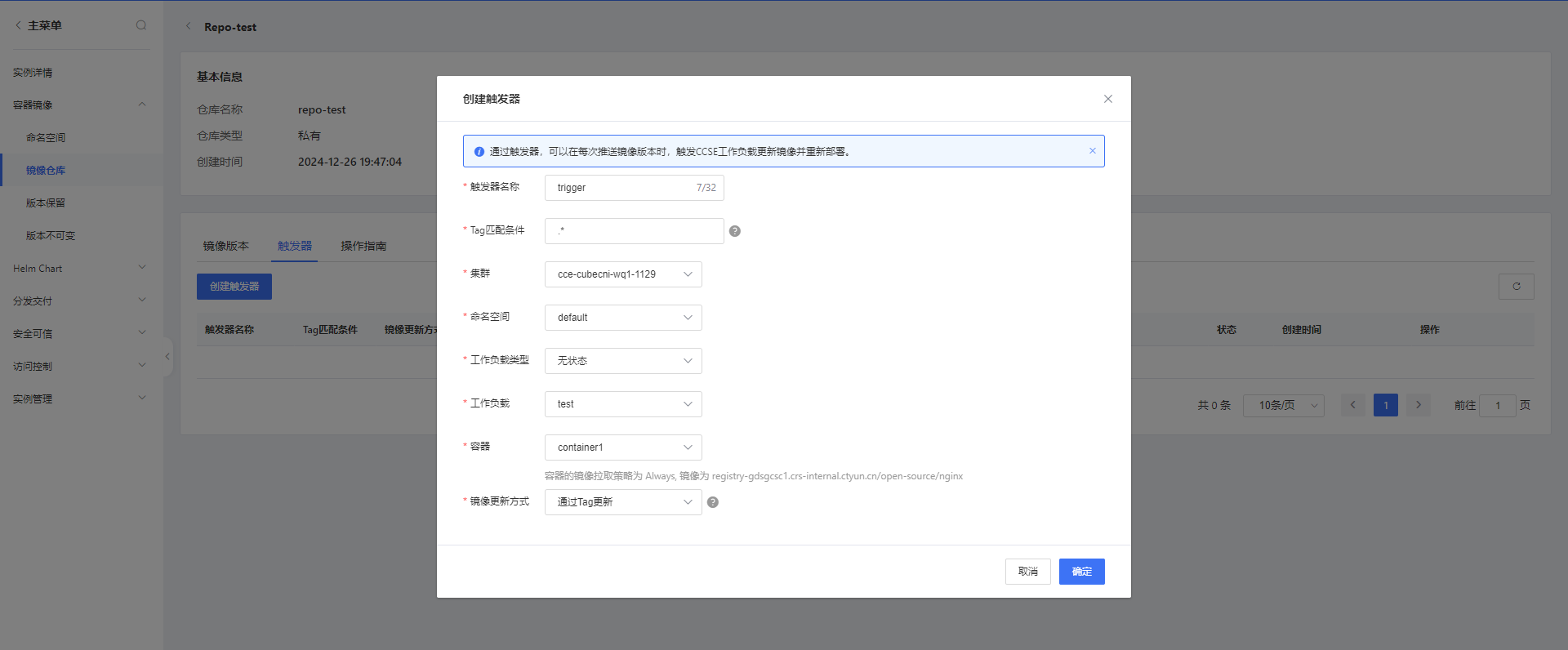Open the 工作负载 dropdown showing test
The height and width of the screenshot is (650, 1568).
[x=623, y=404]
